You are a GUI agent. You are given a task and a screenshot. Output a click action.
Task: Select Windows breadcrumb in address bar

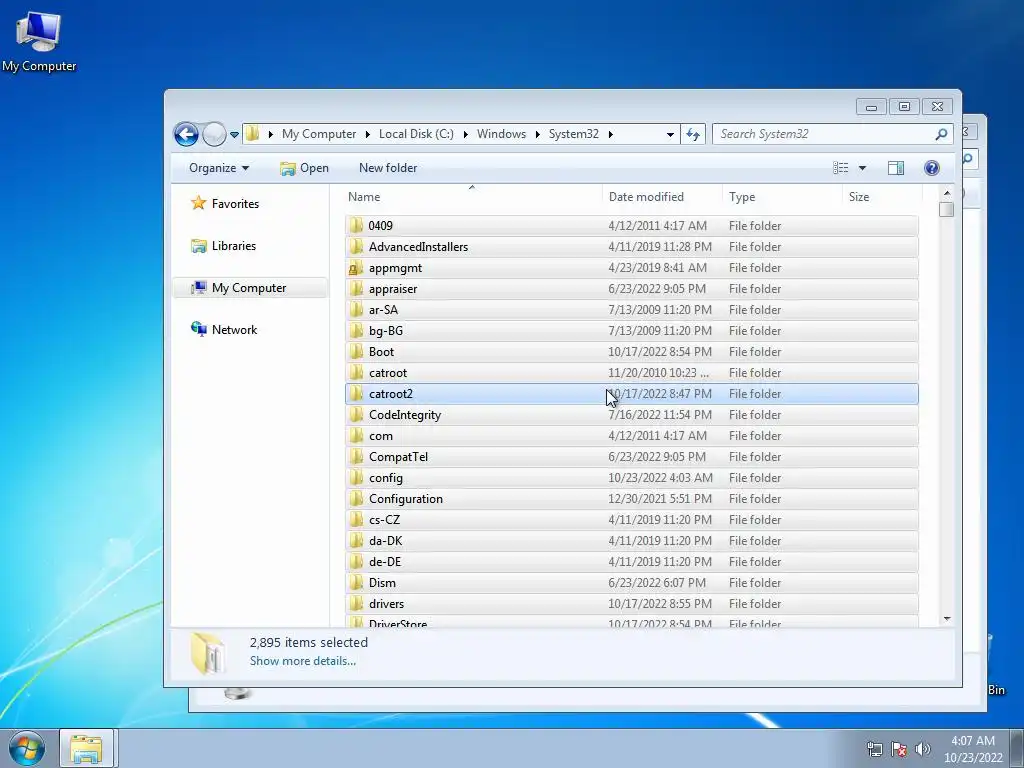pos(501,134)
